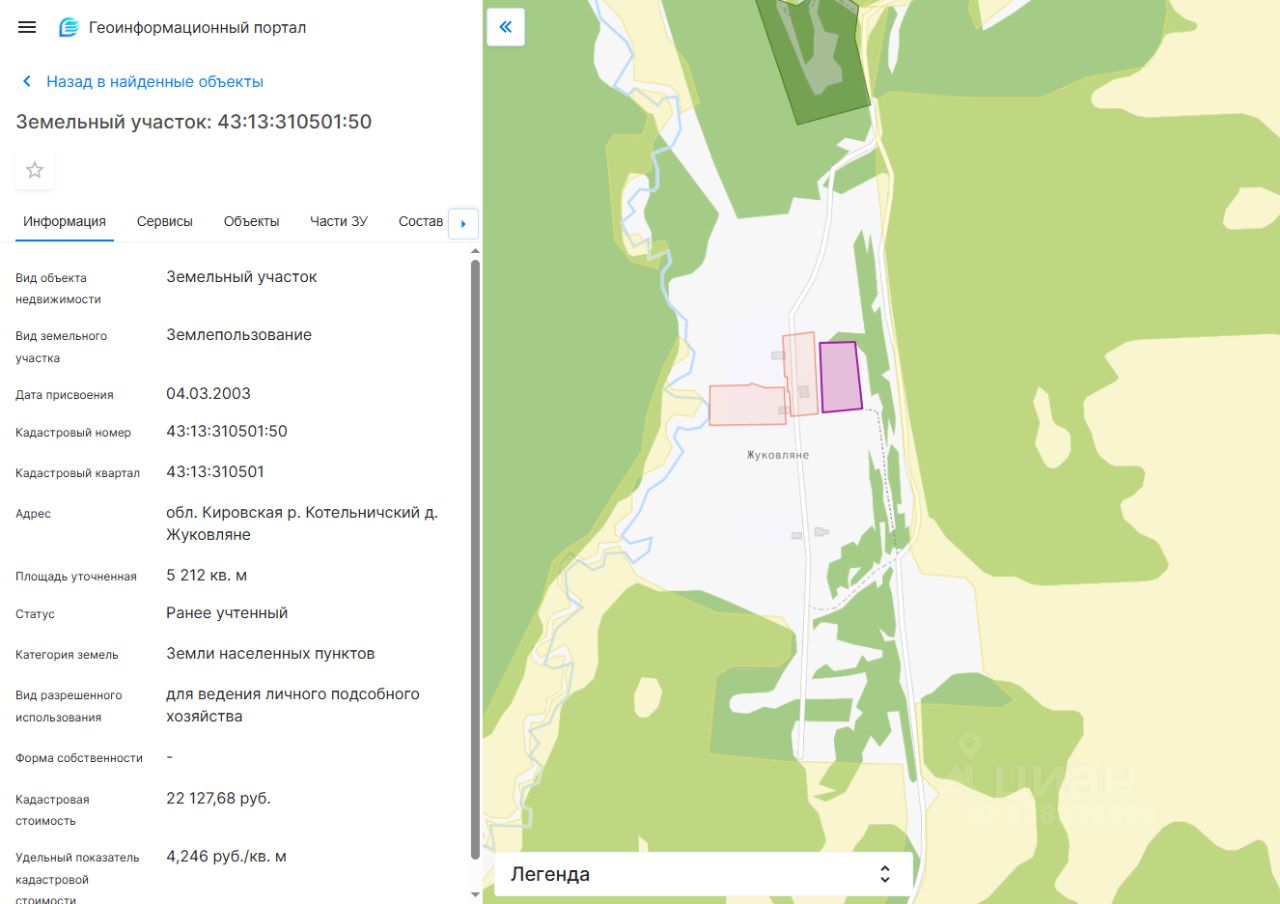The image size is (1280, 904).
Task: Click the Кадастровый номер value 43:13:310501:50
Action: [x=227, y=431]
